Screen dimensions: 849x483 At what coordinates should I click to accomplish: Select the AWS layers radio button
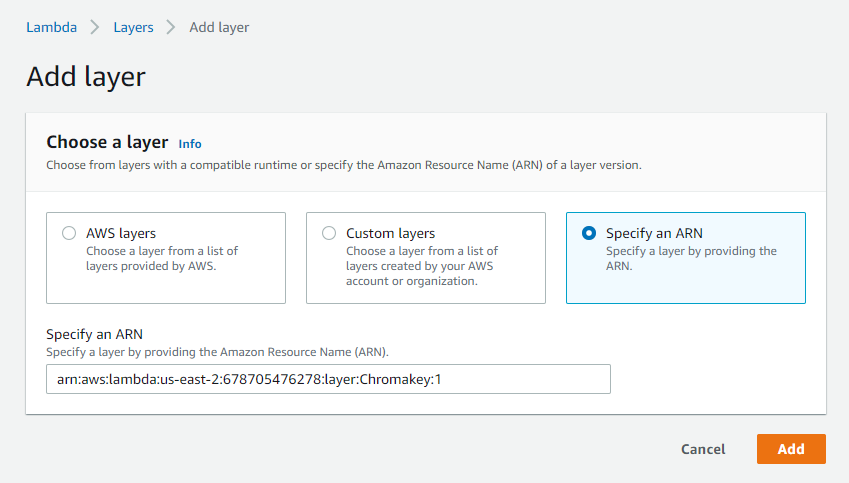[69, 233]
